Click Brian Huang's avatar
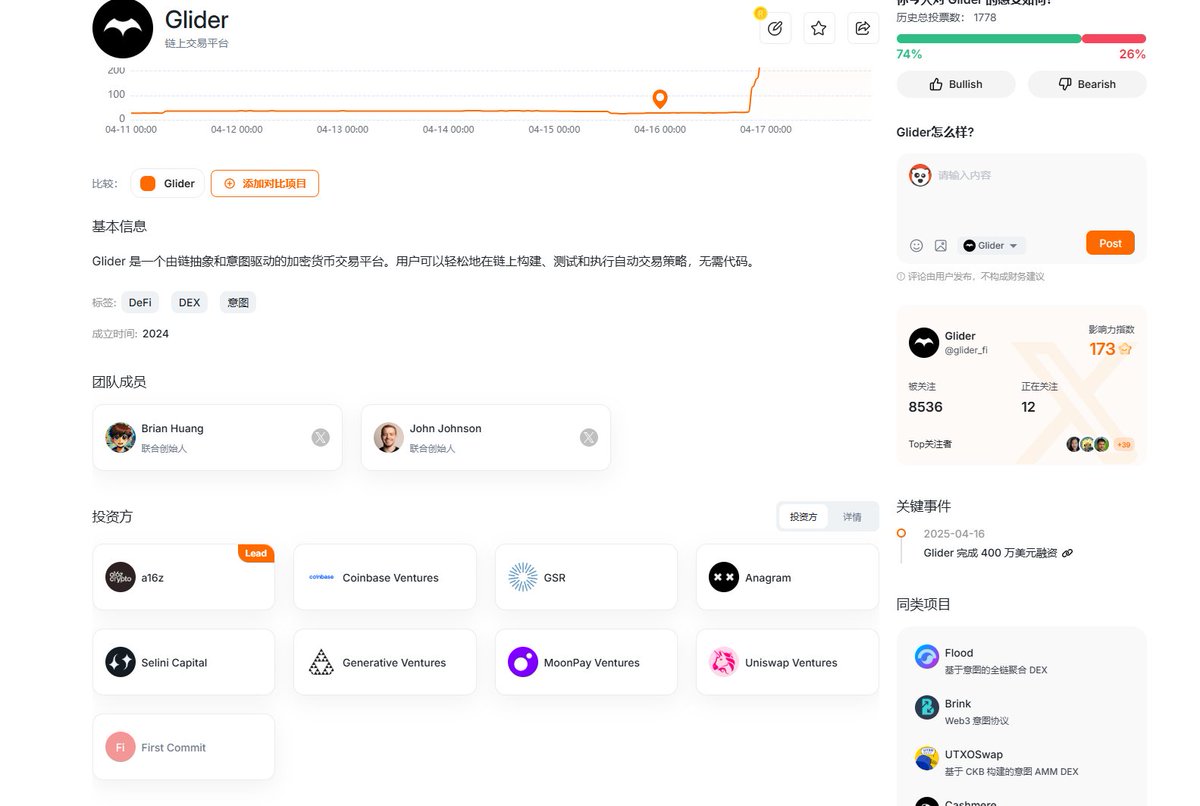Screen dimensions: 1200x806 click(x=120, y=438)
